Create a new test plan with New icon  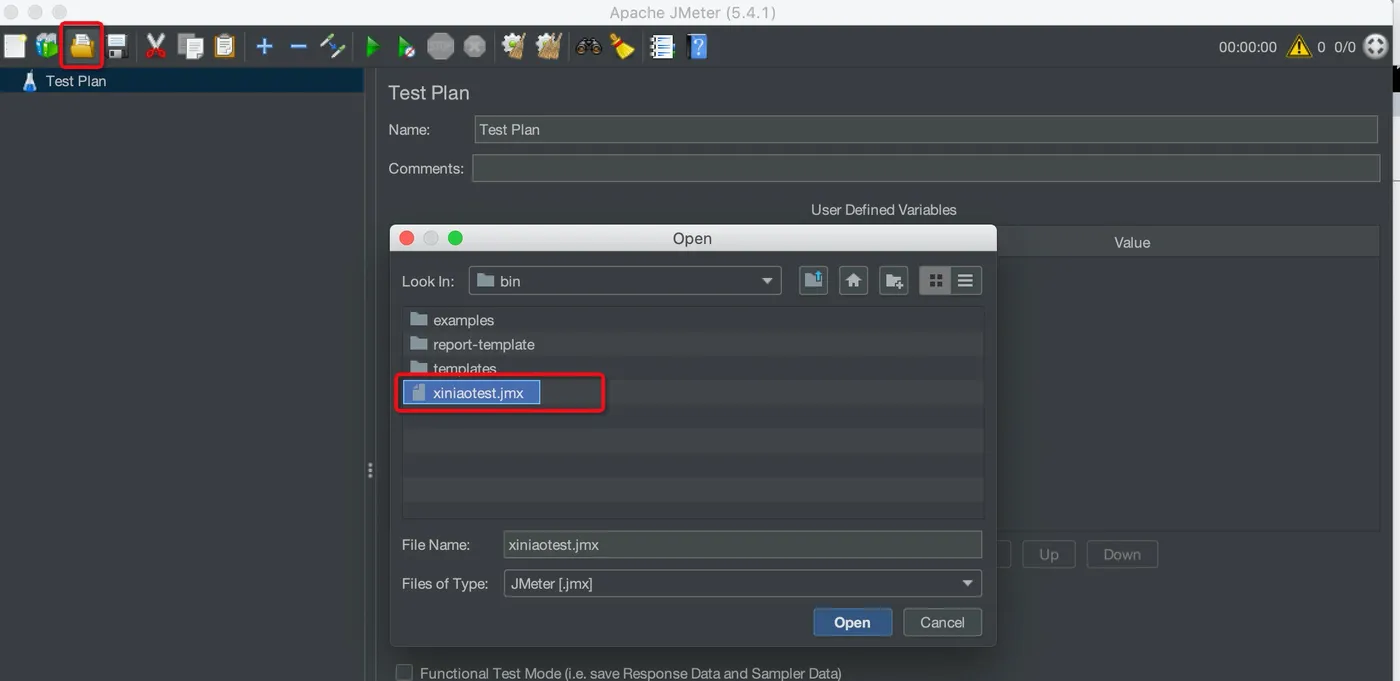tap(15, 46)
